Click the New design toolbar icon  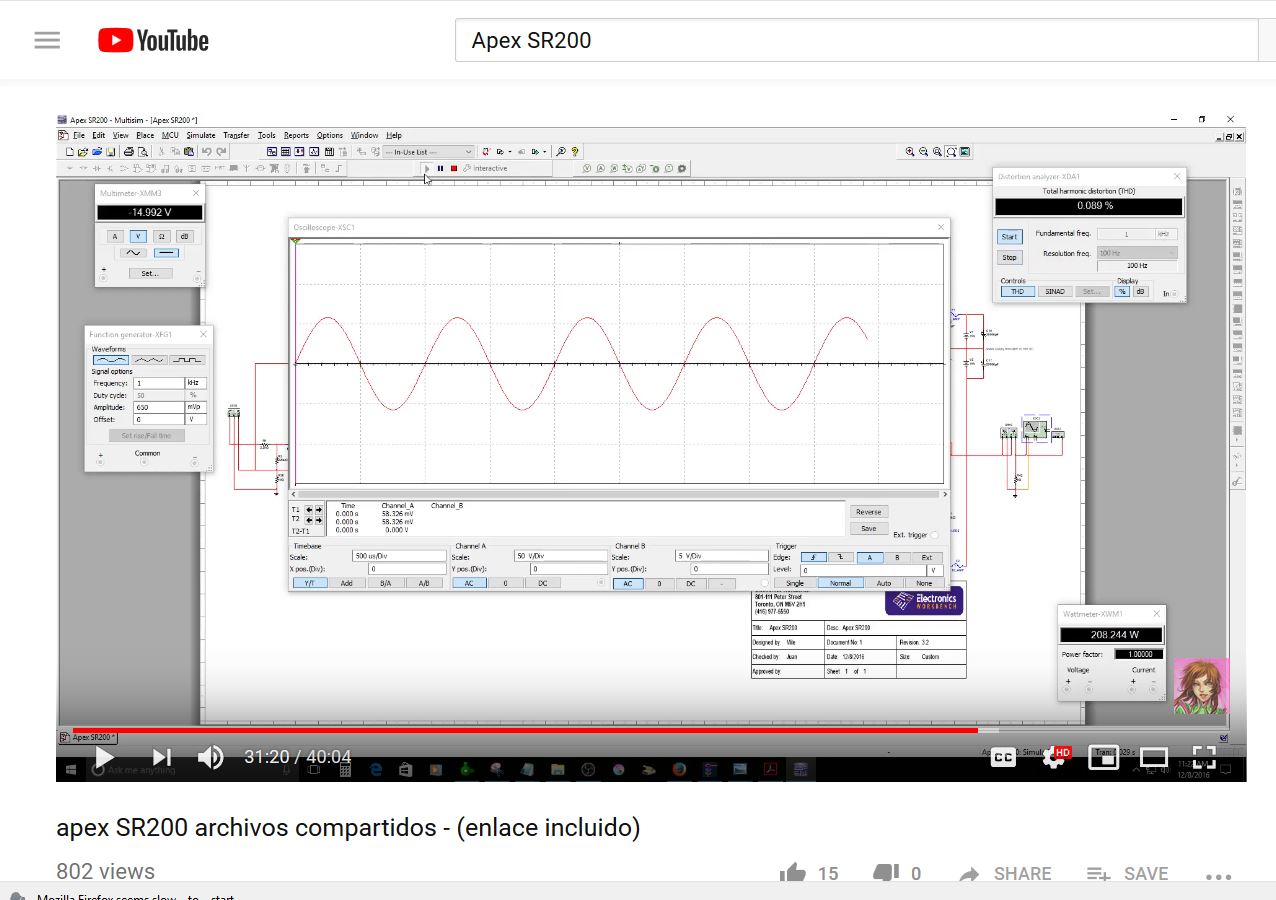pyautogui.click(x=69, y=152)
